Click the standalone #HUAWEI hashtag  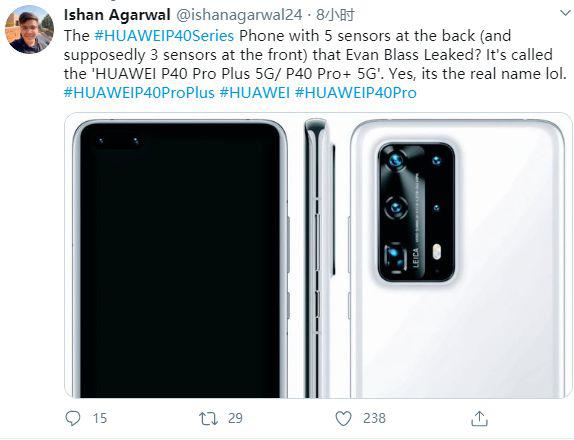point(255,93)
